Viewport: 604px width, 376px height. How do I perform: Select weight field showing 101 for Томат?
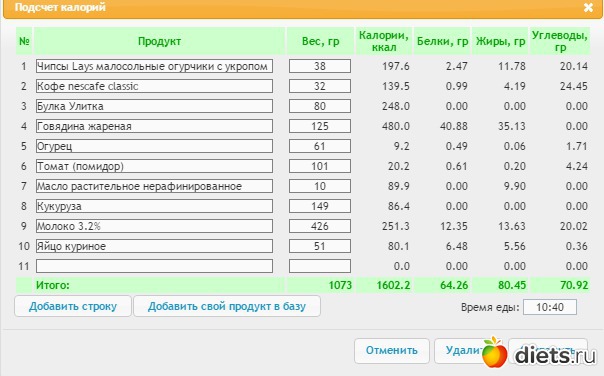320,166
